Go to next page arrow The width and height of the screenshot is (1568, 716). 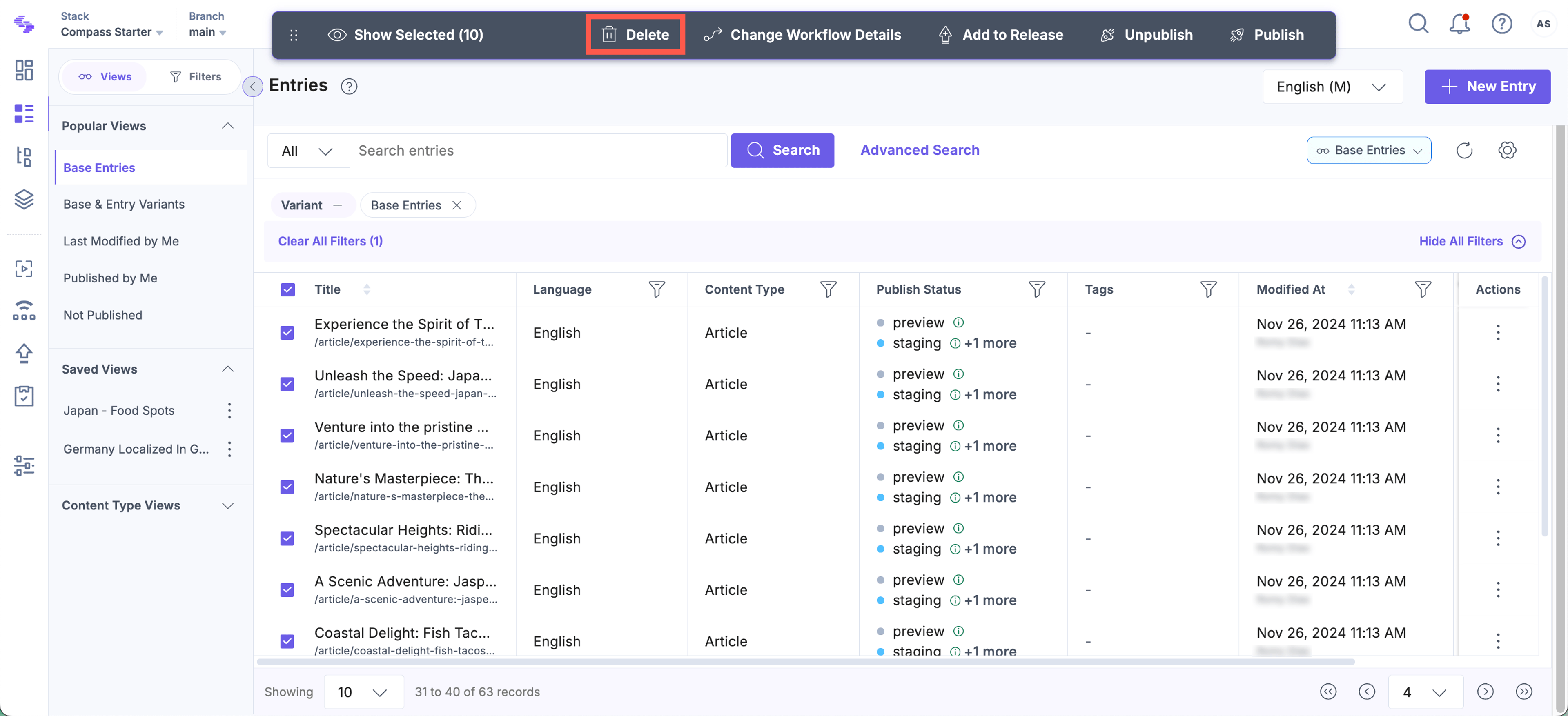tap(1485, 692)
